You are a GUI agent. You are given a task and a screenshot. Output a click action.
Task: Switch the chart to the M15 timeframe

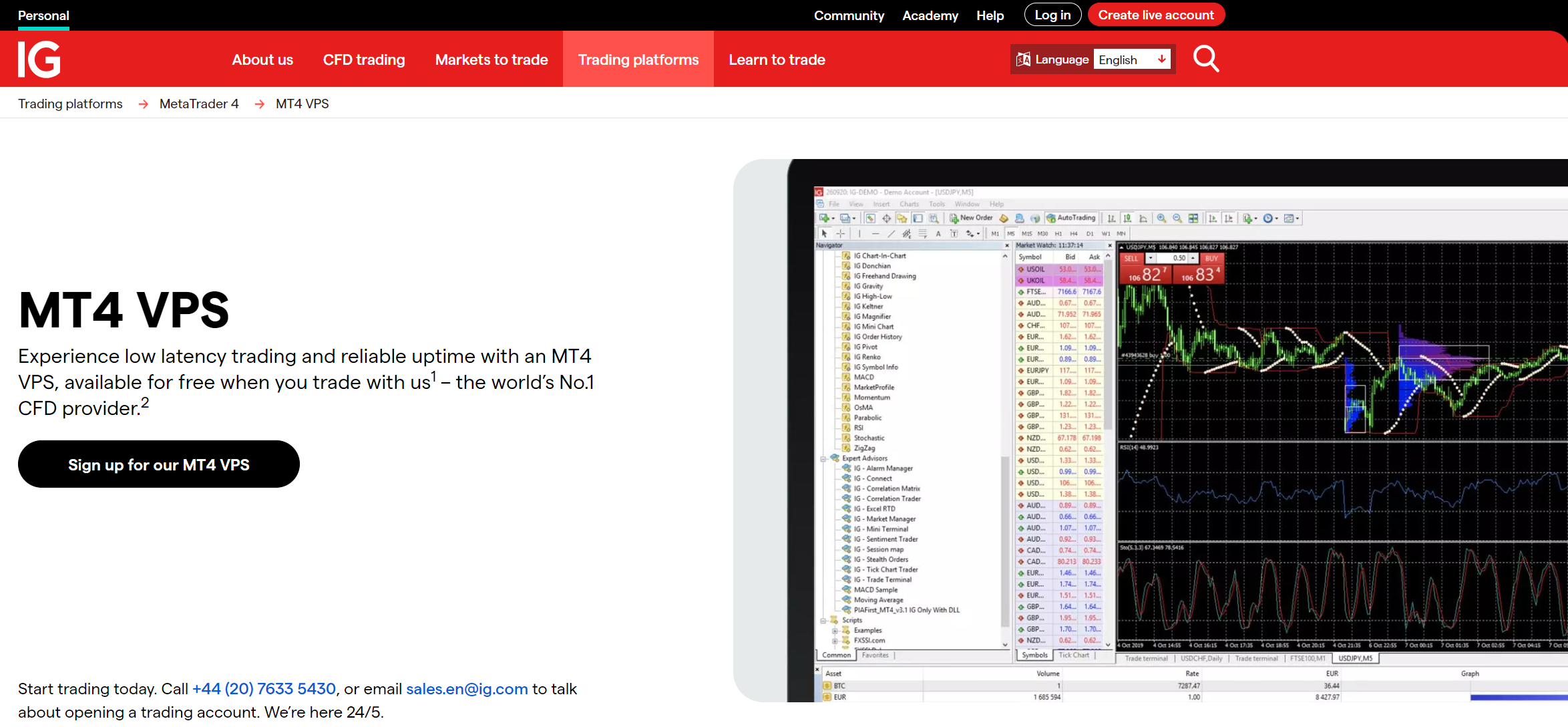coord(1026,234)
